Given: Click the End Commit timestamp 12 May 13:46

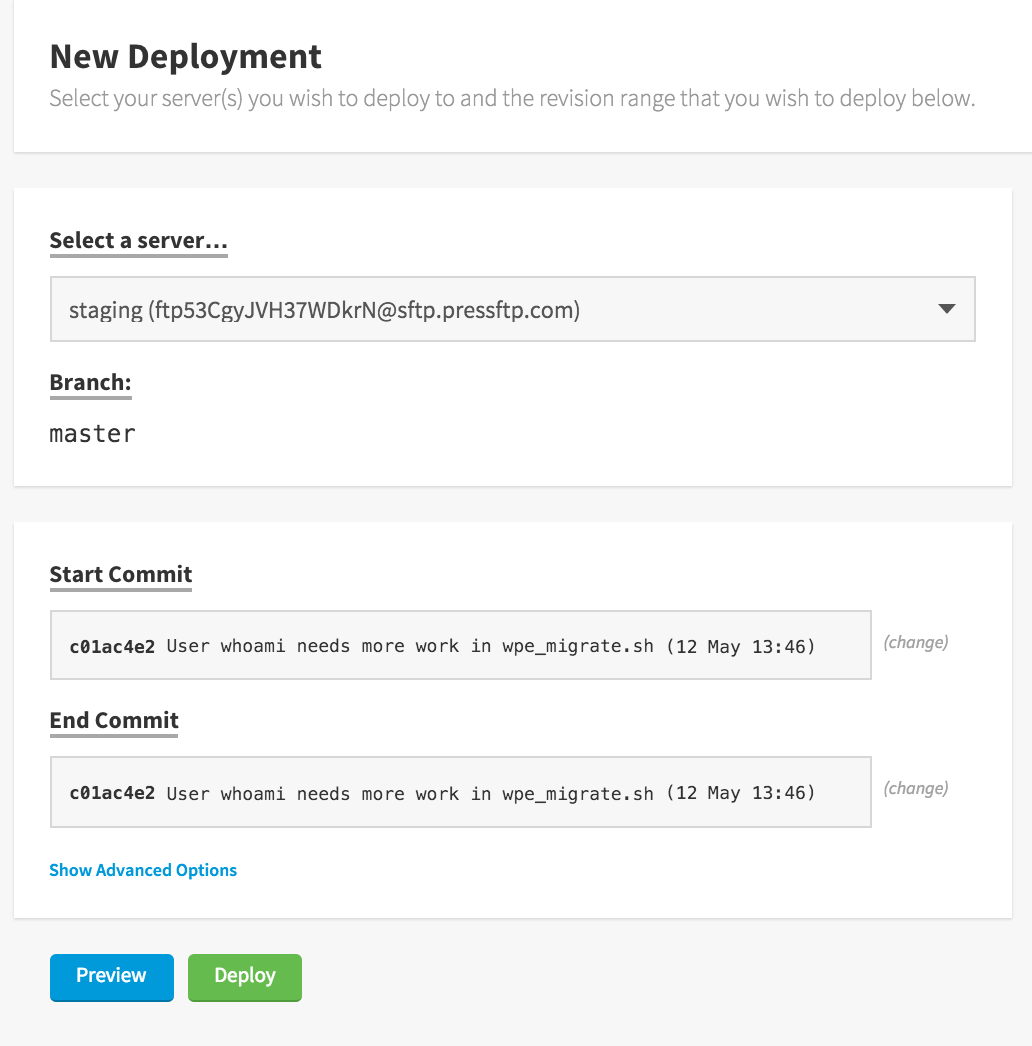Looking at the screenshot, I should [741, 793].
